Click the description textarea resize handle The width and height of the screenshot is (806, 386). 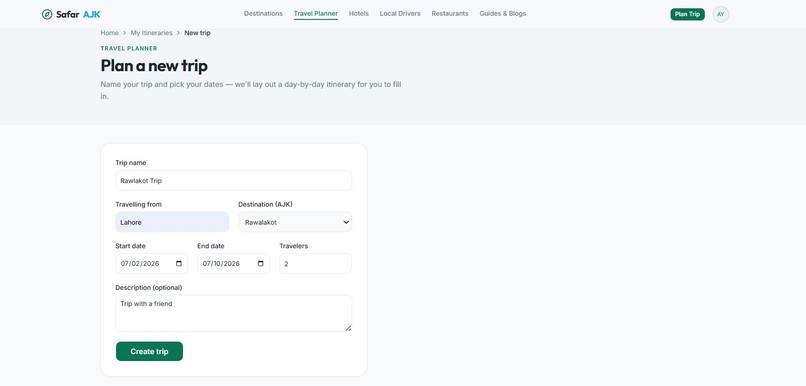(348, 328)
